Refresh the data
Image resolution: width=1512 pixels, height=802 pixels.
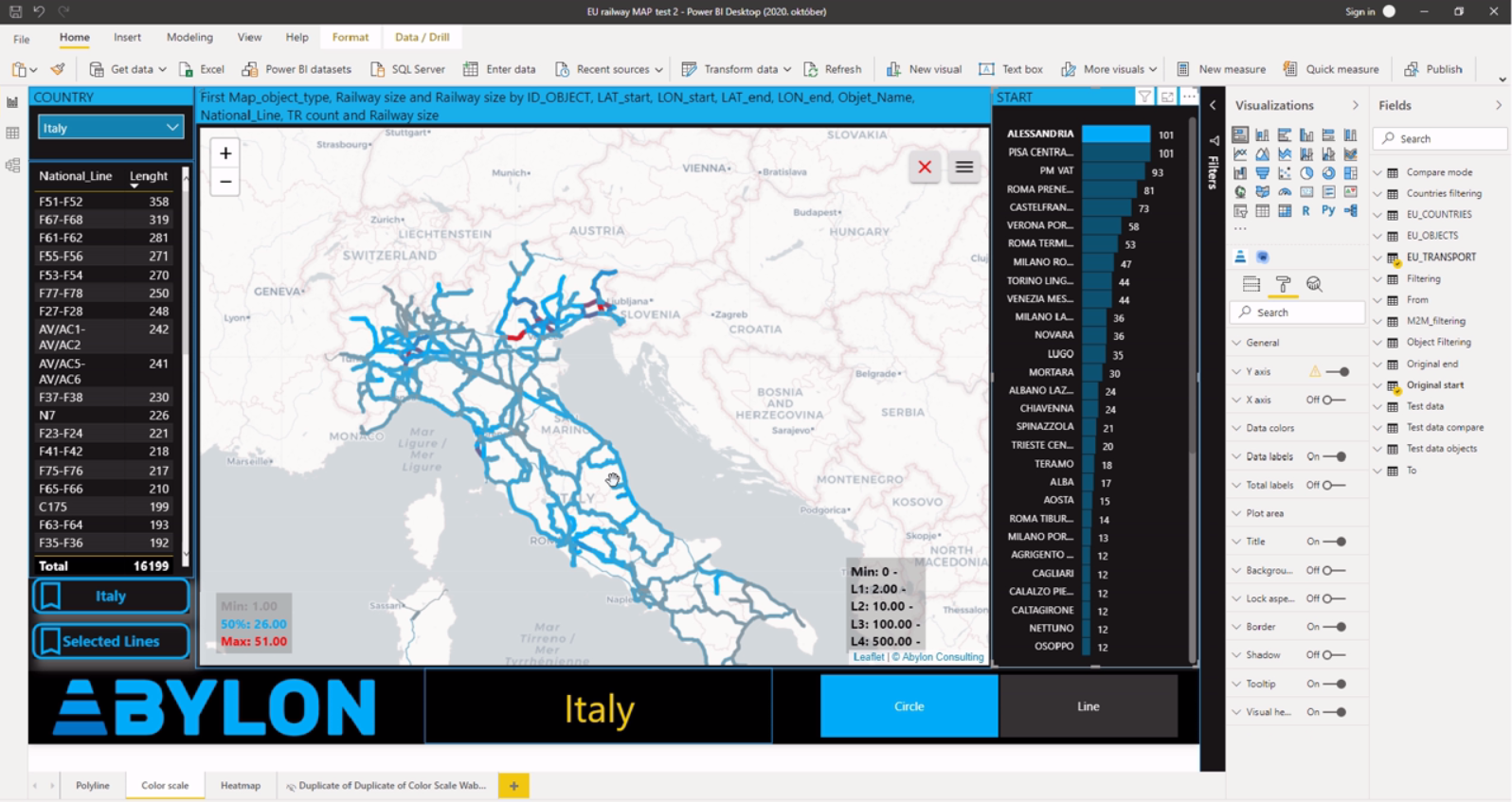tap(833, 69)
